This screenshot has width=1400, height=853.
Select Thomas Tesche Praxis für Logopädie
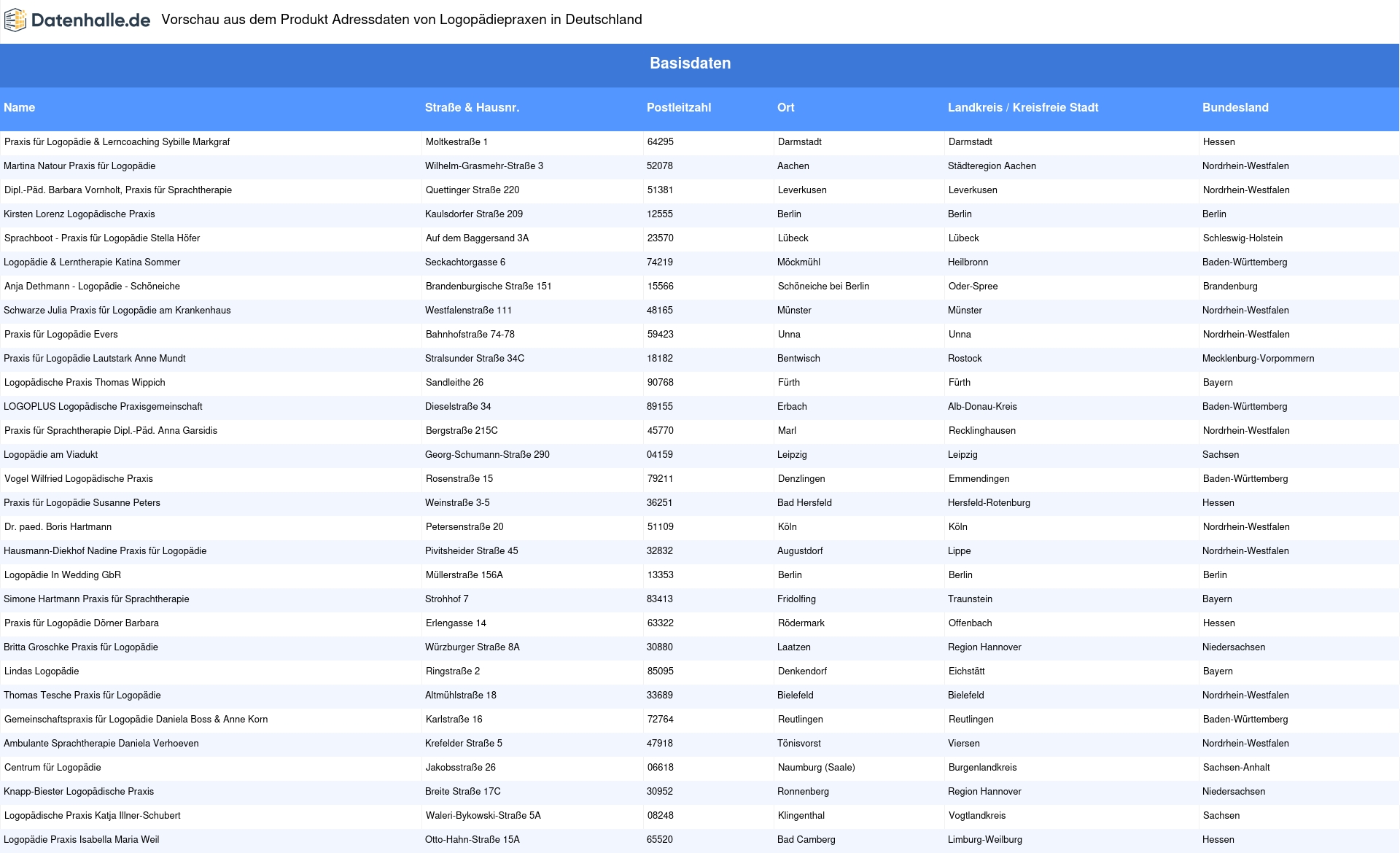82,696
